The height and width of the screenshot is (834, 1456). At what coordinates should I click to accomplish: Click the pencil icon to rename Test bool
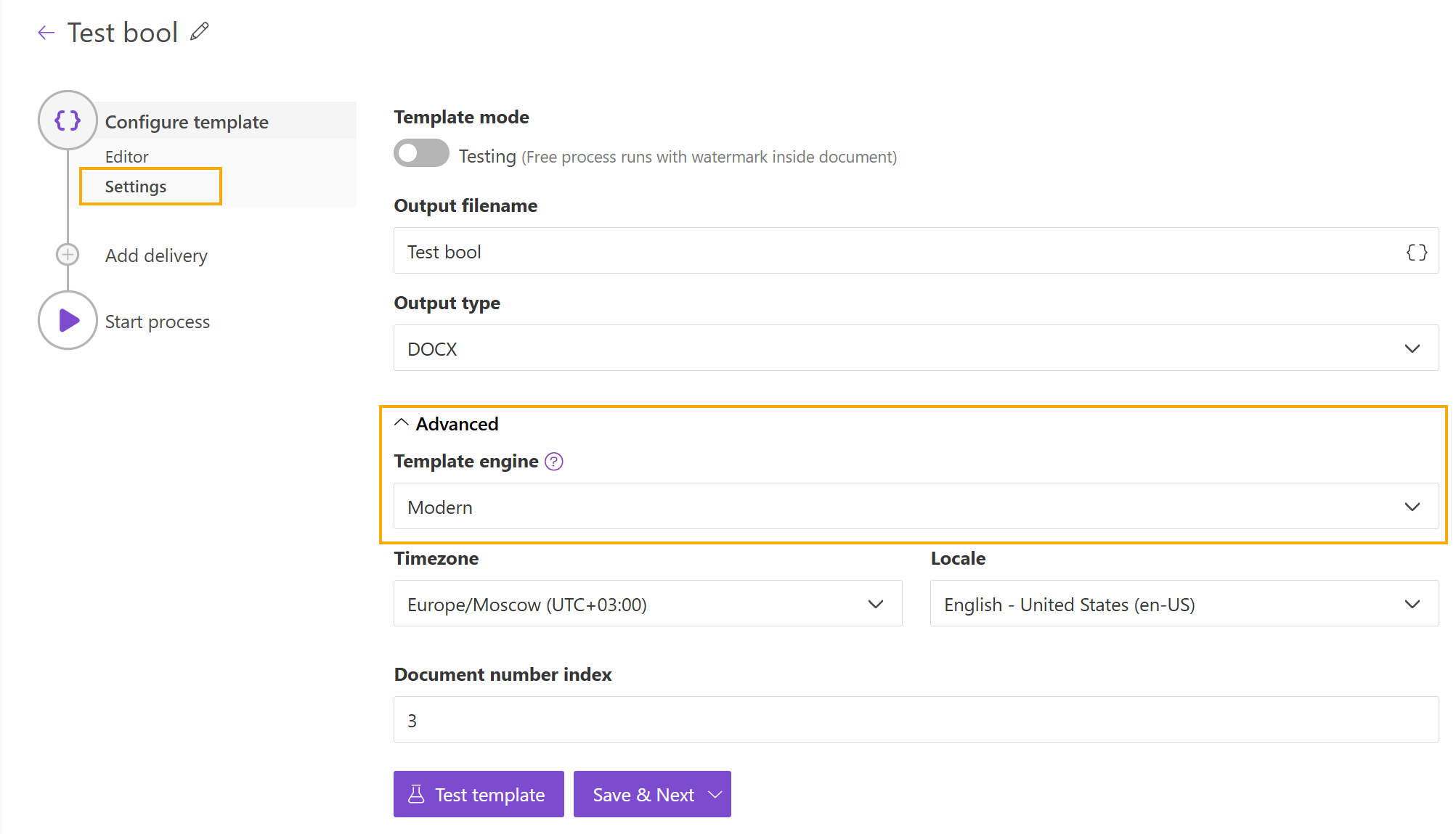click(200, 32)
